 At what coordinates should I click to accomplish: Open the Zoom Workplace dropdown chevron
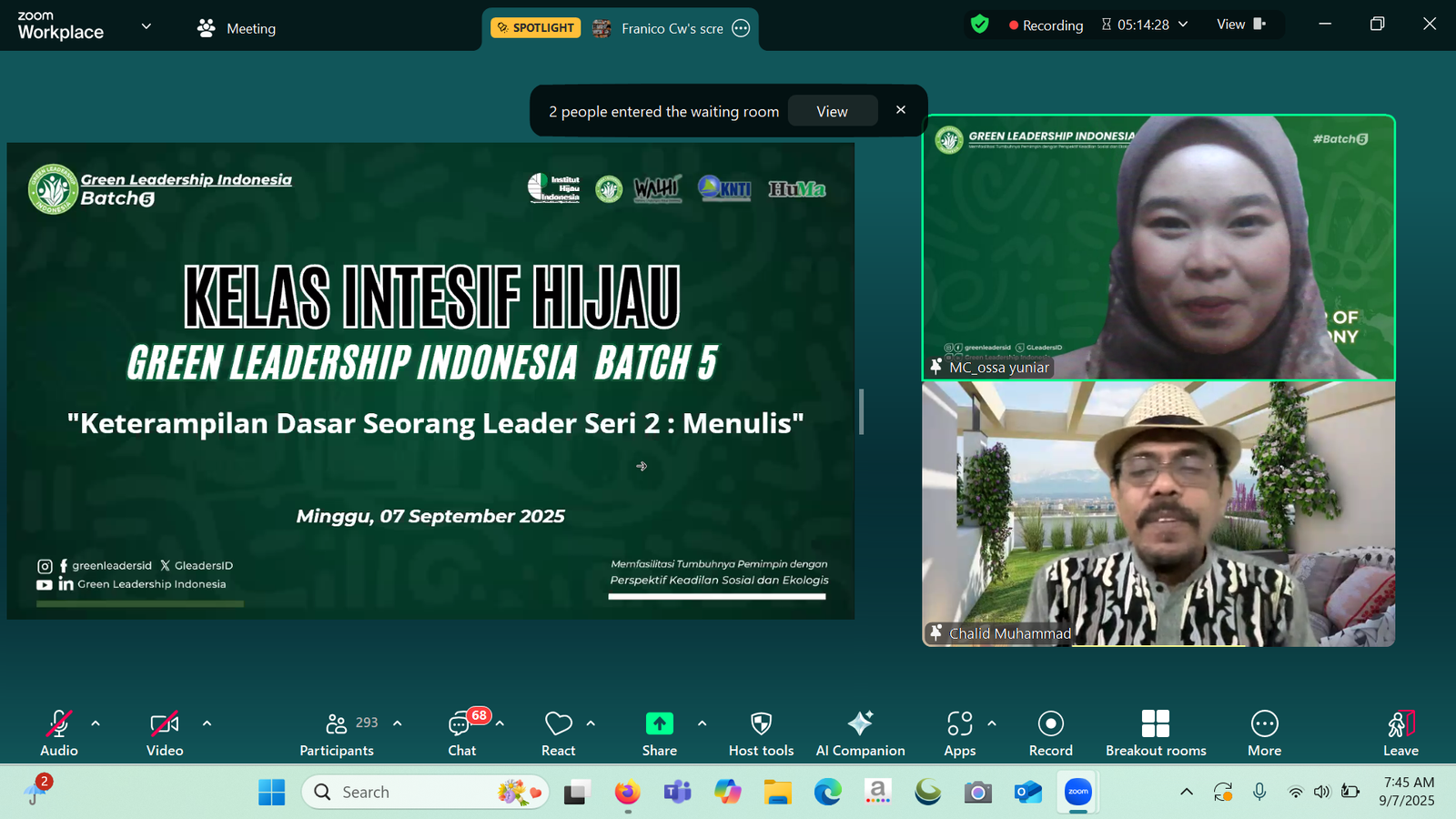[x=146, y=26]
